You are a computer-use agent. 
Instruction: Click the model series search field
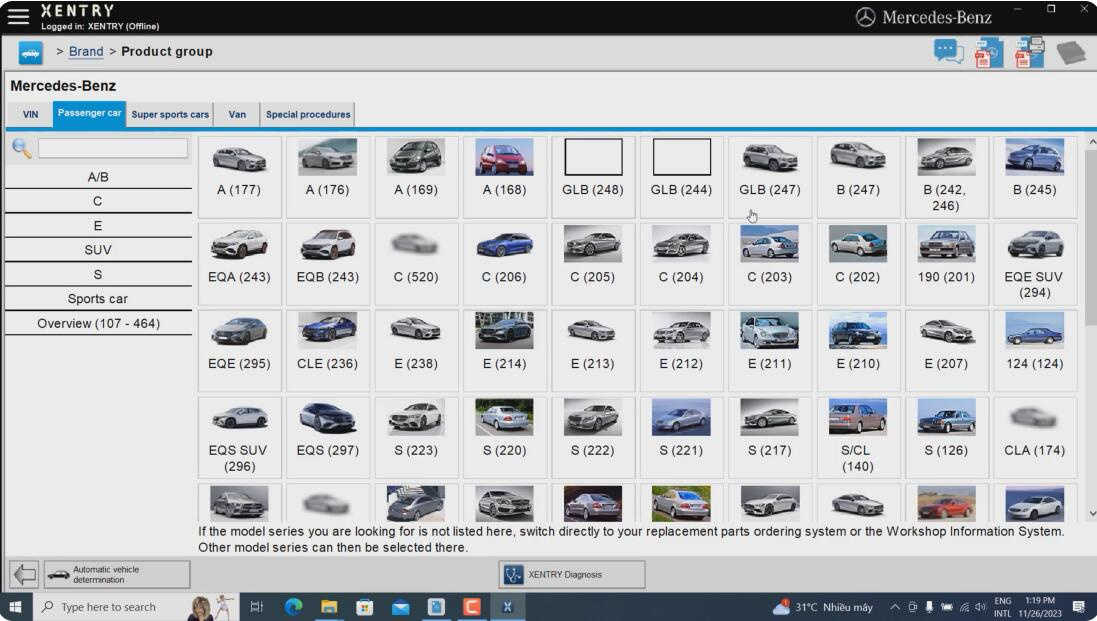pyautogui.click(x=113, y=148)
